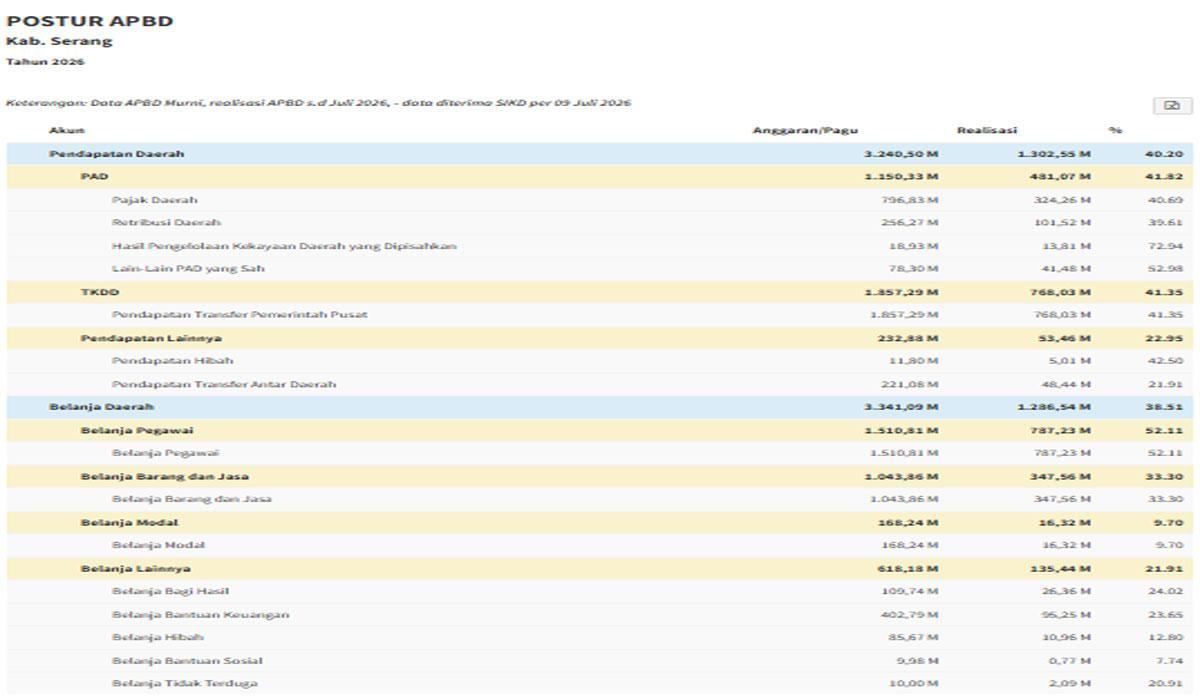
Task: Click the Belanja Tidak Terduga row
Action: click(600, 684)
